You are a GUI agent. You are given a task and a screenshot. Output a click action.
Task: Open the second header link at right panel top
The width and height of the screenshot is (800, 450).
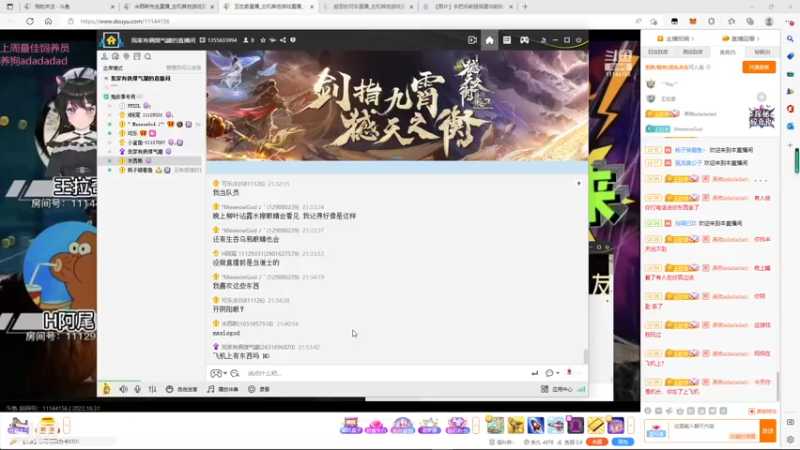741,38
